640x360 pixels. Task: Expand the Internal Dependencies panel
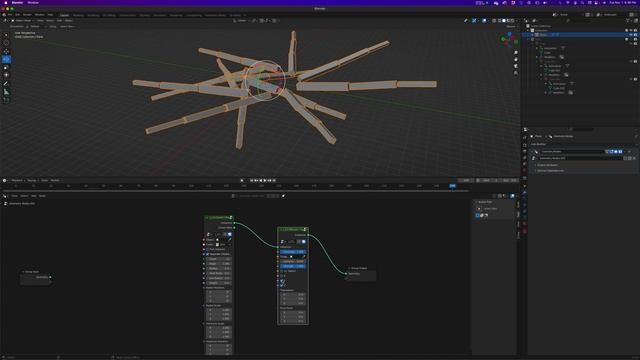pos(550,170)
